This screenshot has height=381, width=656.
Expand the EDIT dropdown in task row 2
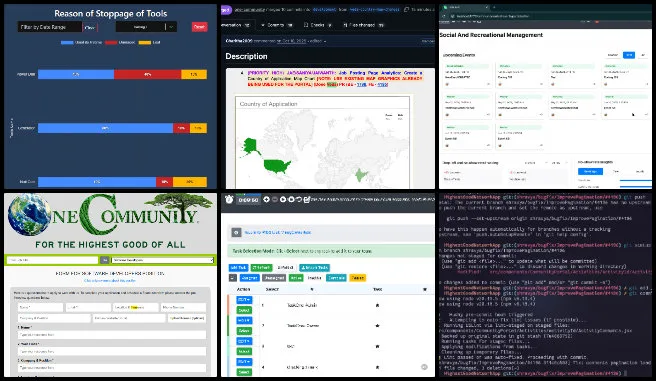tap(244, 320)
